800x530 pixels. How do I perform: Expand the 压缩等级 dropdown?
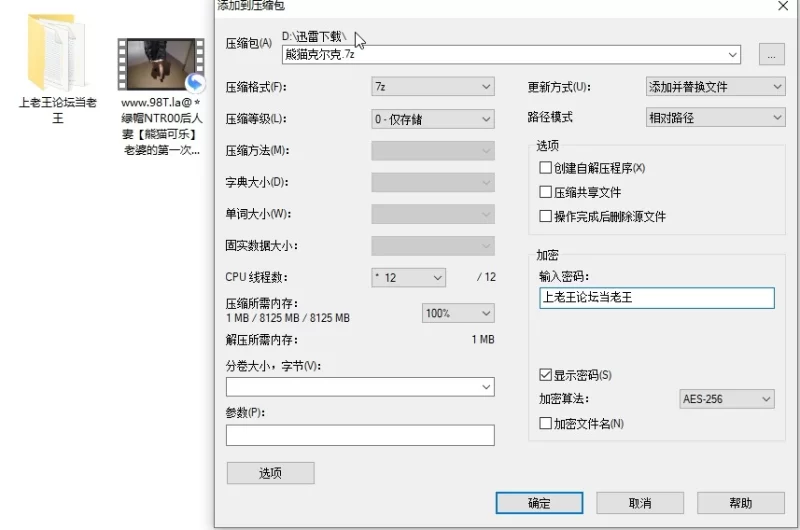point(432,119)
